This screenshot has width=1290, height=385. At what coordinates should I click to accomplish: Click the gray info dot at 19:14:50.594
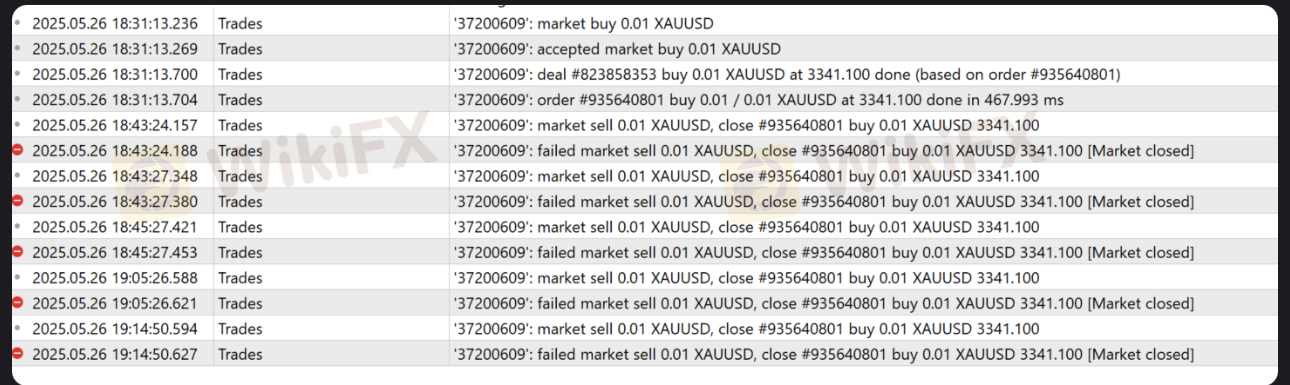click(x=18, y=329)
